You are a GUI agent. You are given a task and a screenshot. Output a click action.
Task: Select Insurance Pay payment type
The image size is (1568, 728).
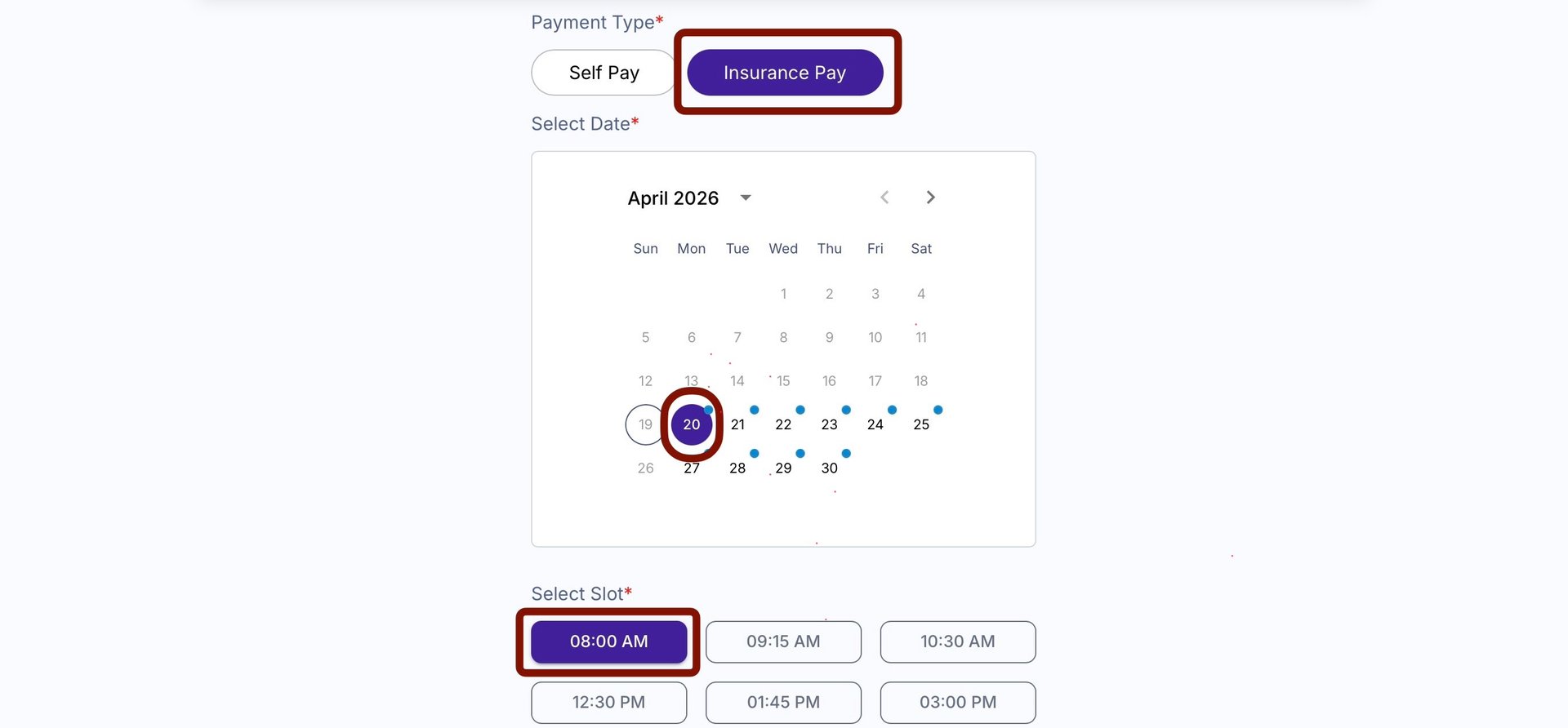coord(785,73)
